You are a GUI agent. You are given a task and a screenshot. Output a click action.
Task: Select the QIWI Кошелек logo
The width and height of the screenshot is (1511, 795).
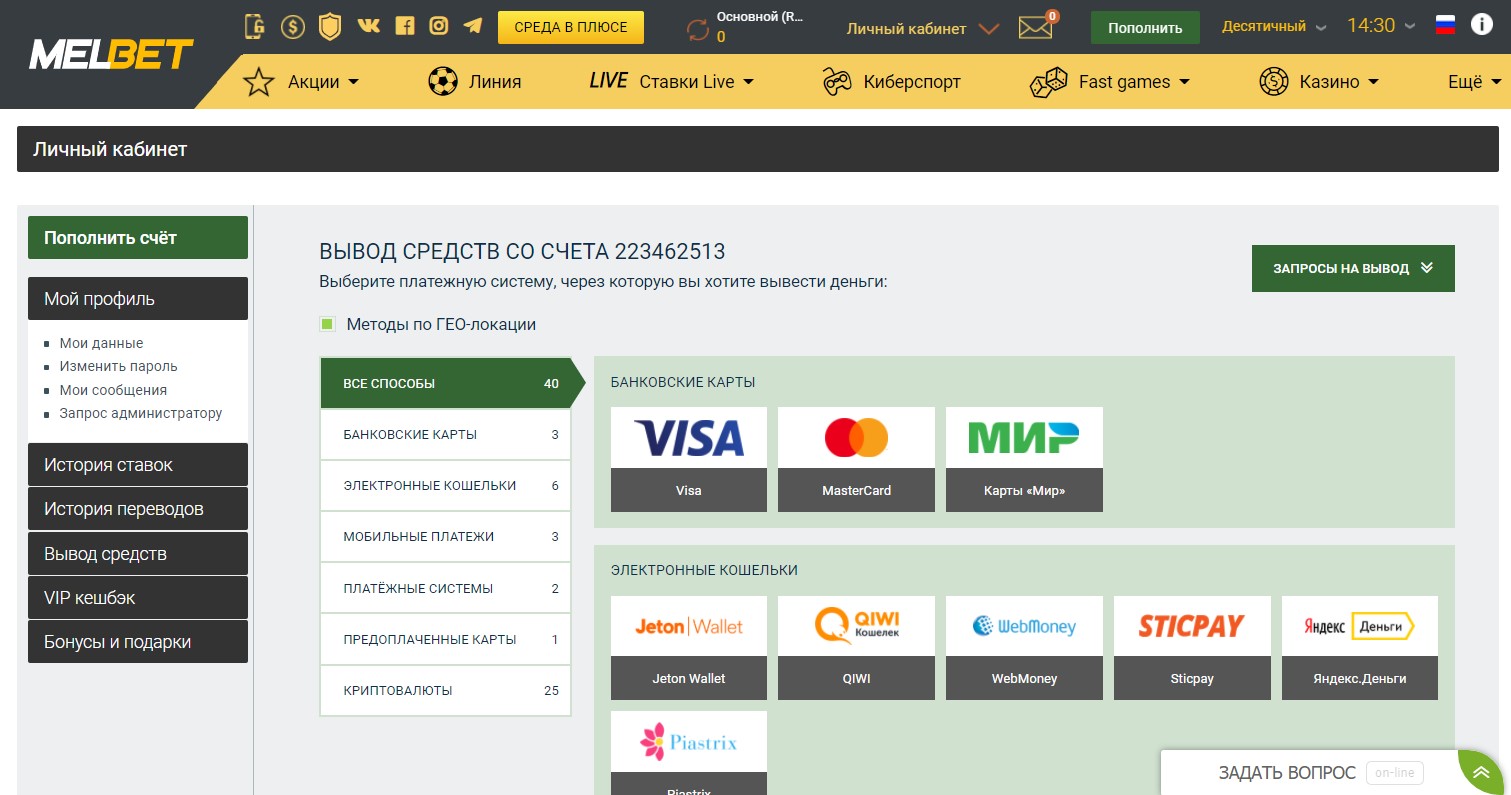click(856, 627)
